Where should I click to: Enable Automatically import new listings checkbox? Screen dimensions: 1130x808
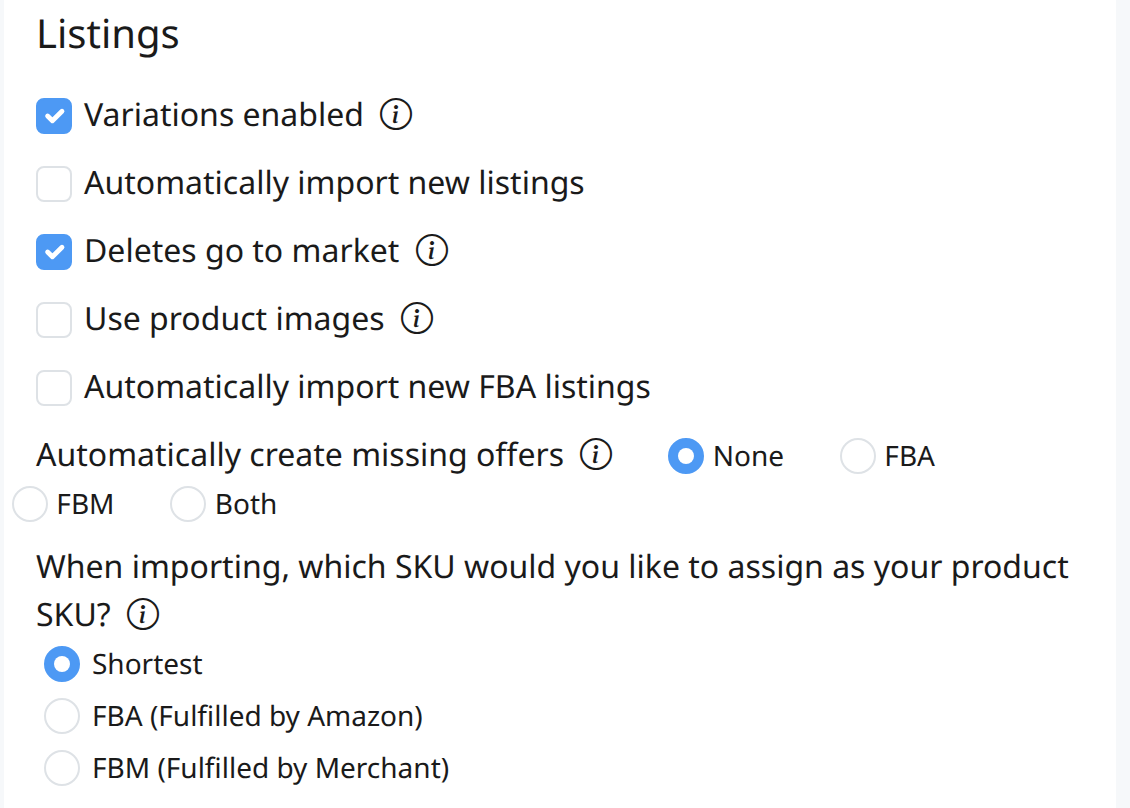pos(54,184)
